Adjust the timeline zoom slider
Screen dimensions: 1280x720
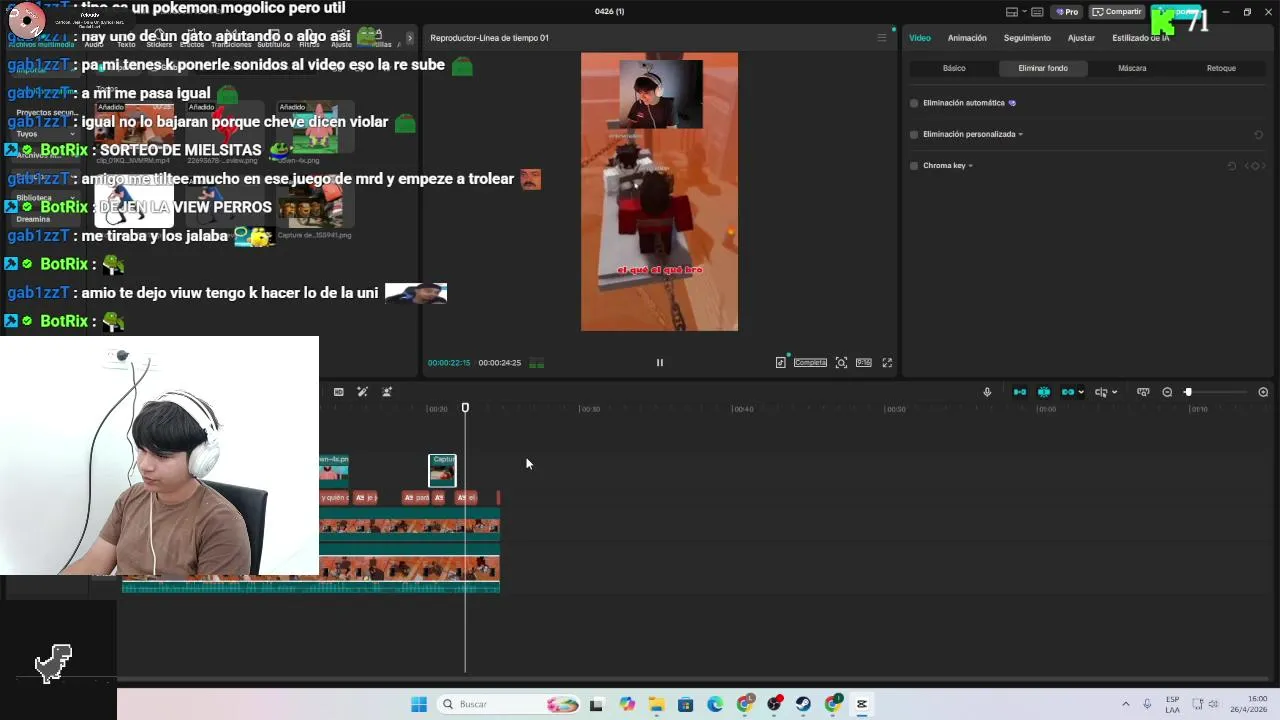click(1188, 392)
